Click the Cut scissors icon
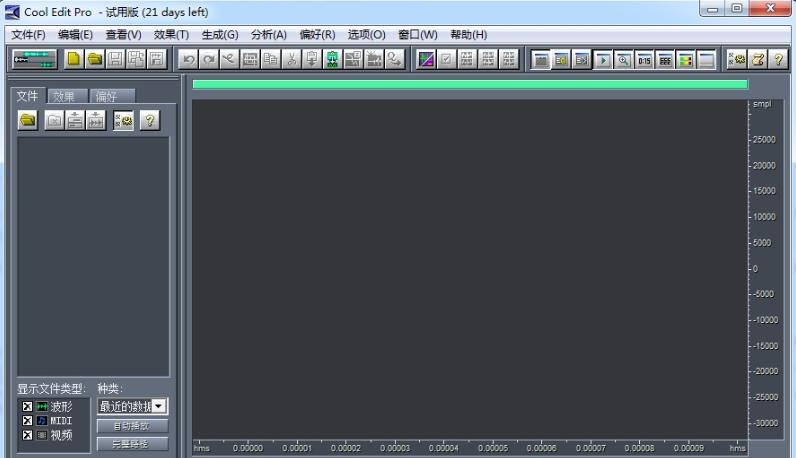 291,59
